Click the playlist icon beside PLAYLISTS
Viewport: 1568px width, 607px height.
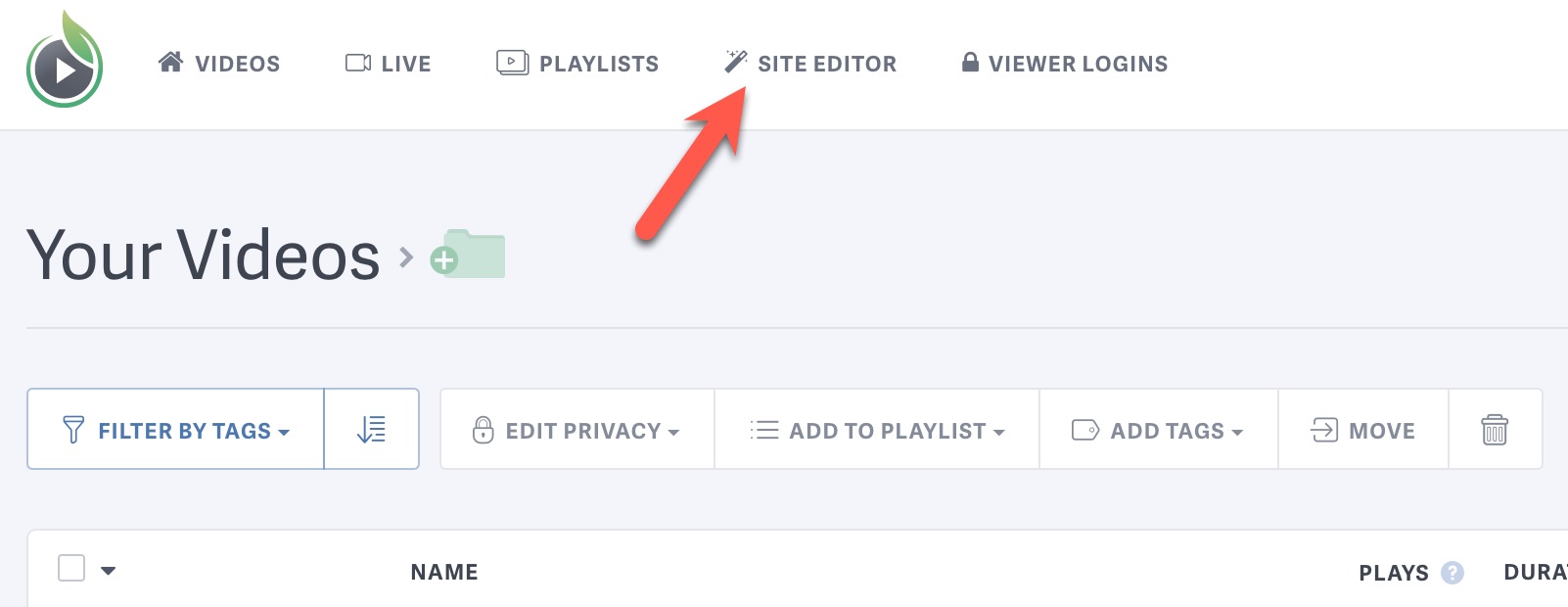point(510,63)
